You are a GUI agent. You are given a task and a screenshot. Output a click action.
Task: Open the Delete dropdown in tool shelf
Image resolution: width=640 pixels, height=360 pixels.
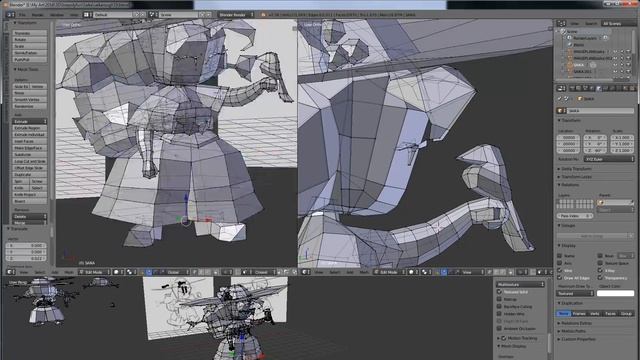point(30,216)
